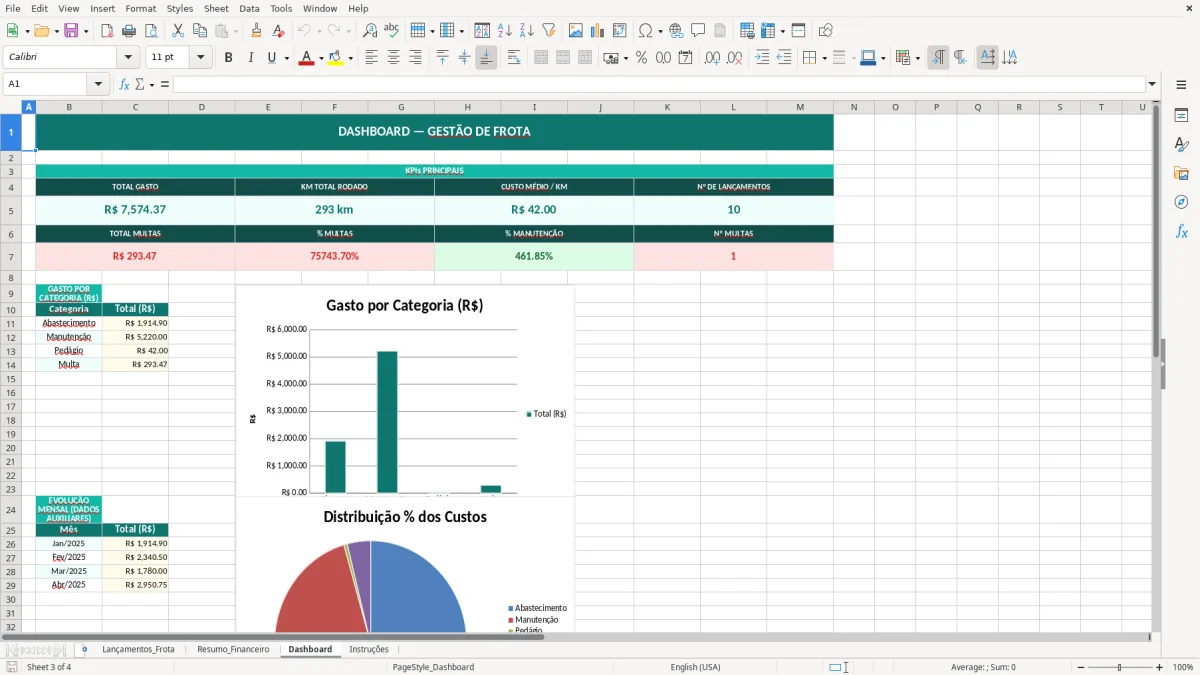Screen dimensions: 1200x675
Task: Open the Borders dropdown arrow
Action: click(824, 58)
